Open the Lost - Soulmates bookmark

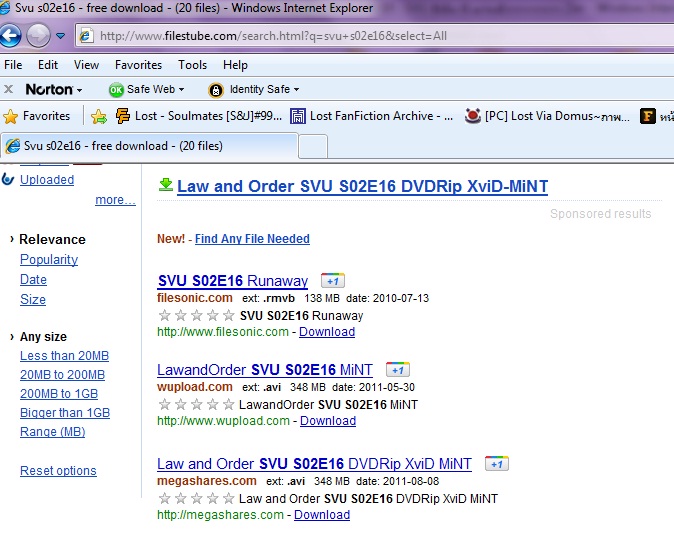pos(199,116)
